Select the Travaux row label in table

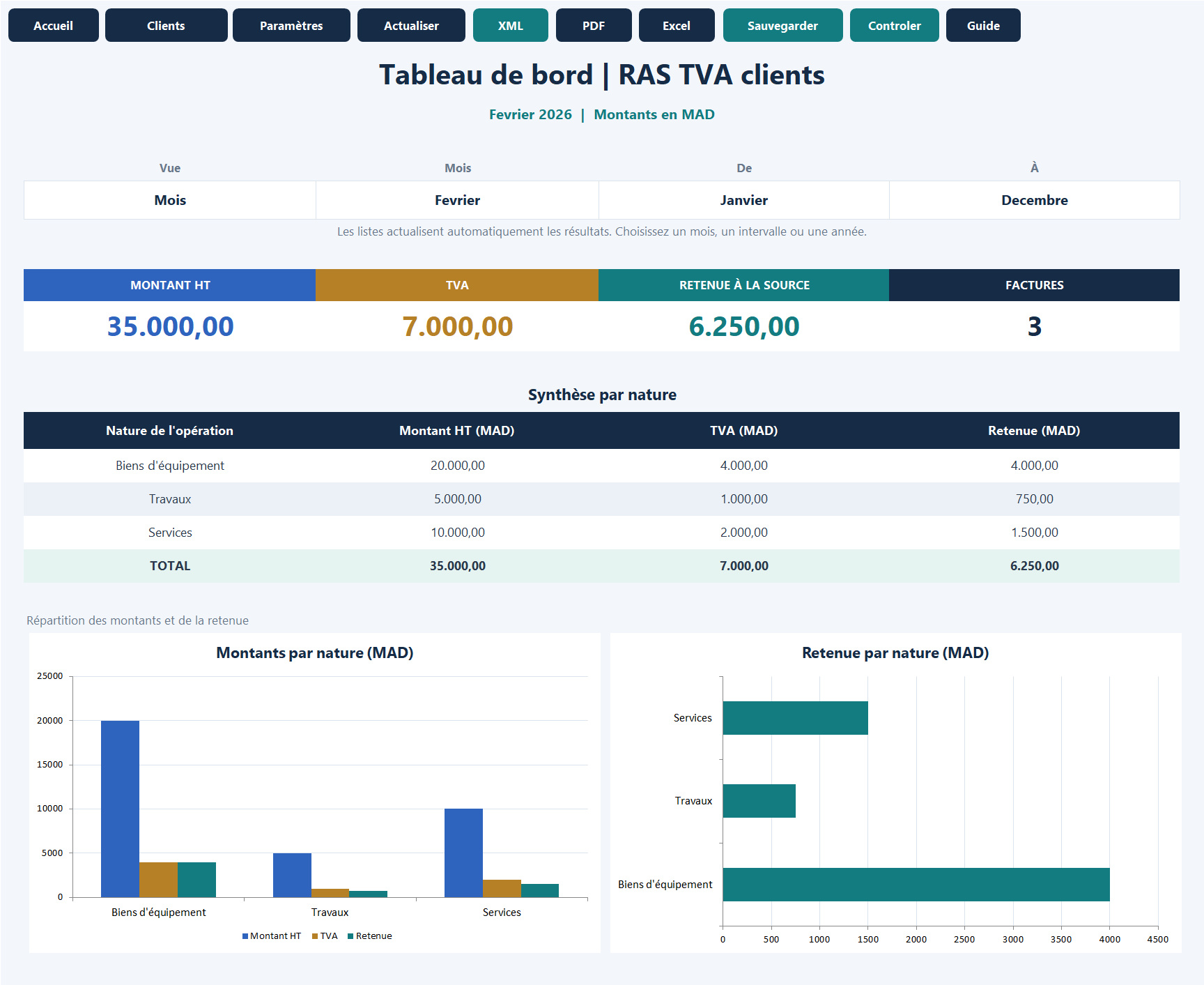pos(170,499)
